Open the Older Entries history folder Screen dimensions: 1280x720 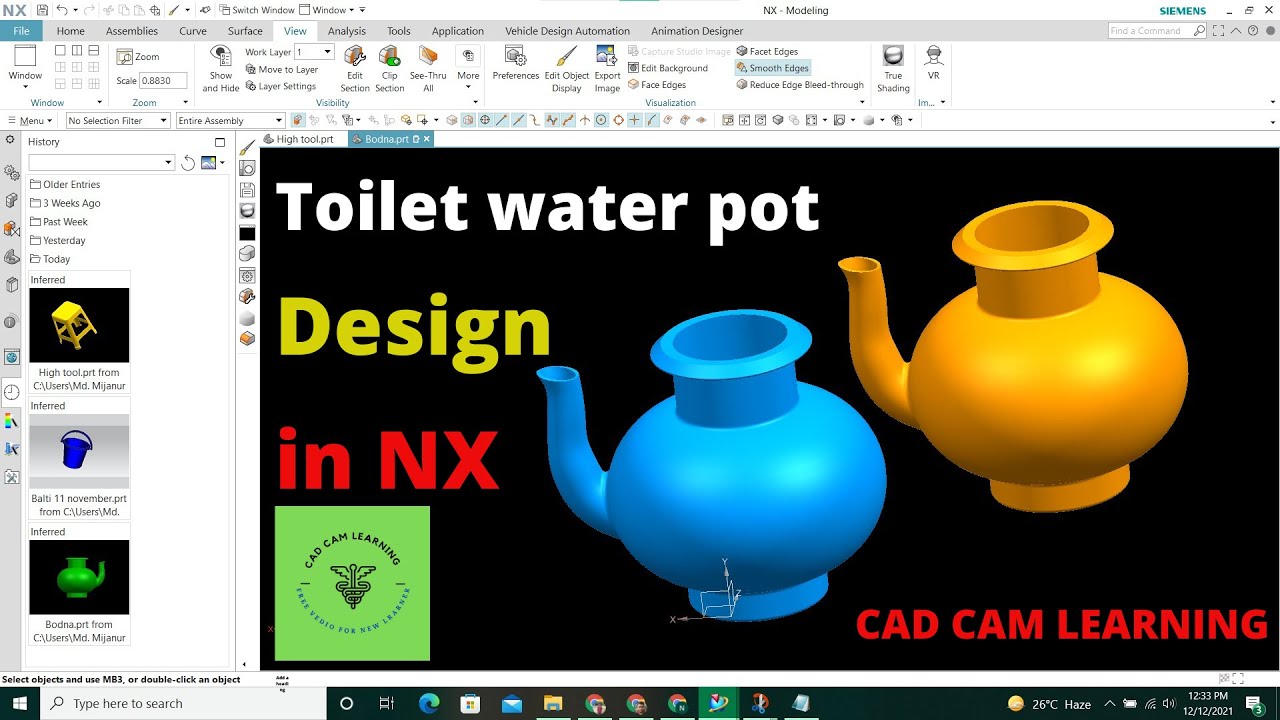click(x=65, y=184)
